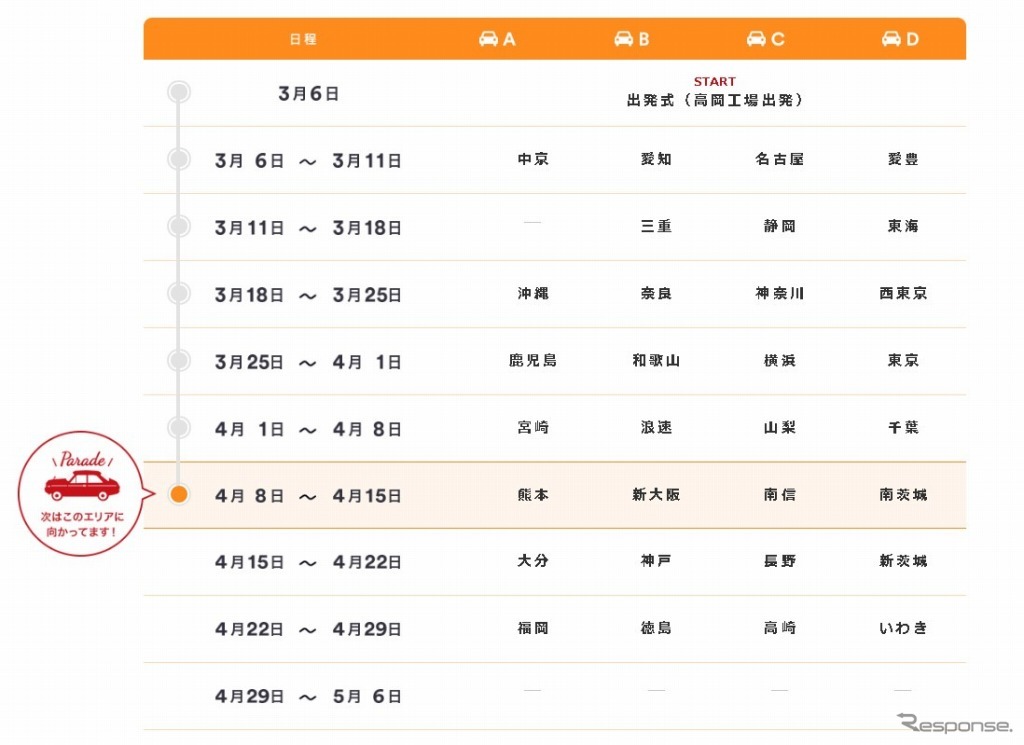The image size is (1024, 745).
Task: Click the 日程 column header
Action: 303,40
